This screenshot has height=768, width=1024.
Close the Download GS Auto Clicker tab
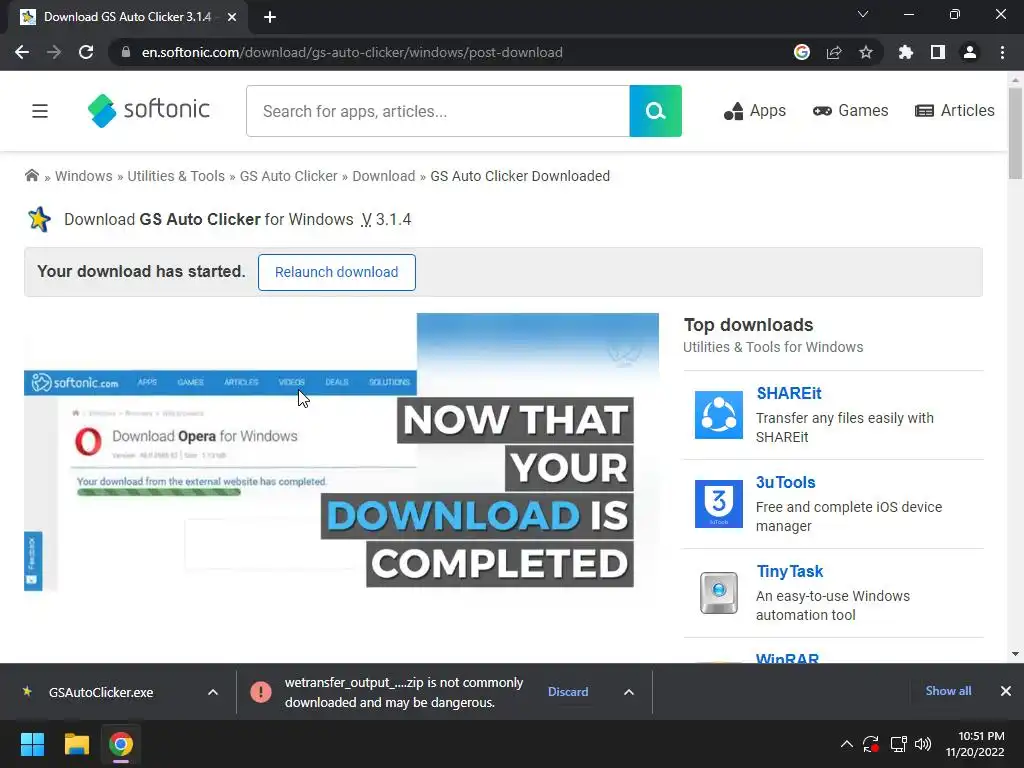pyautogui.click(x=232, y=17)
